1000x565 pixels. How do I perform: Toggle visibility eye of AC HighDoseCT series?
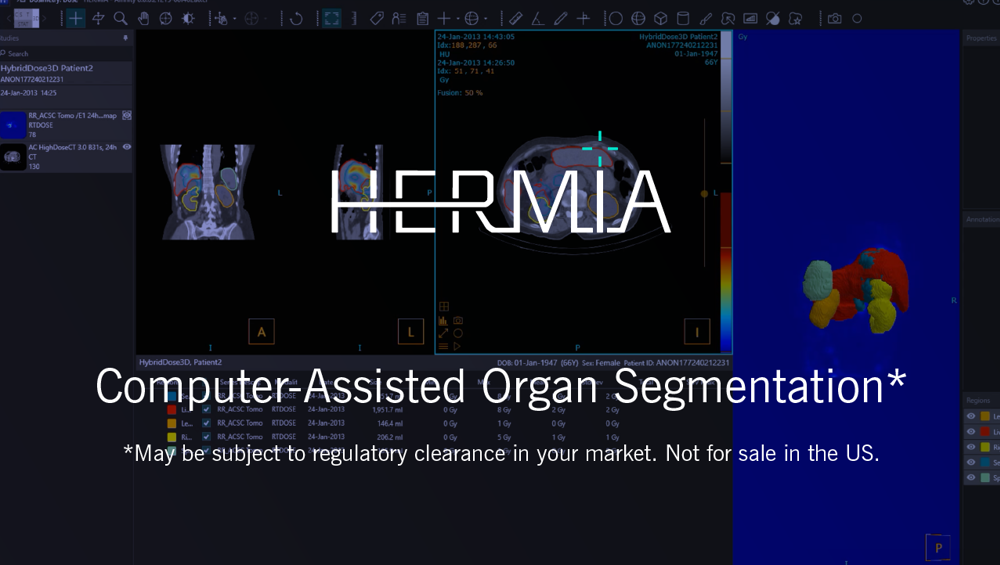127,147
